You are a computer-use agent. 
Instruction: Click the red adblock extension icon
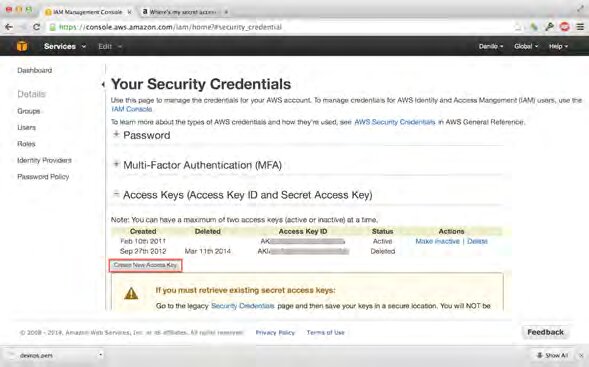point(565,27)
